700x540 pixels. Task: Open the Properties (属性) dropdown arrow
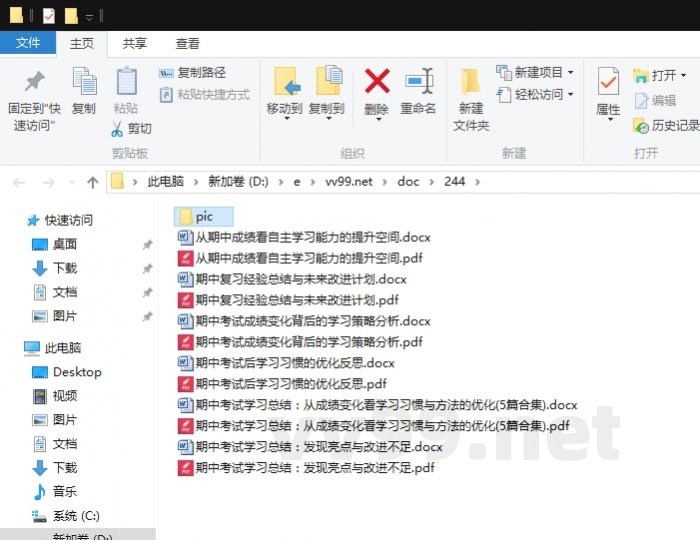[610, 120]
